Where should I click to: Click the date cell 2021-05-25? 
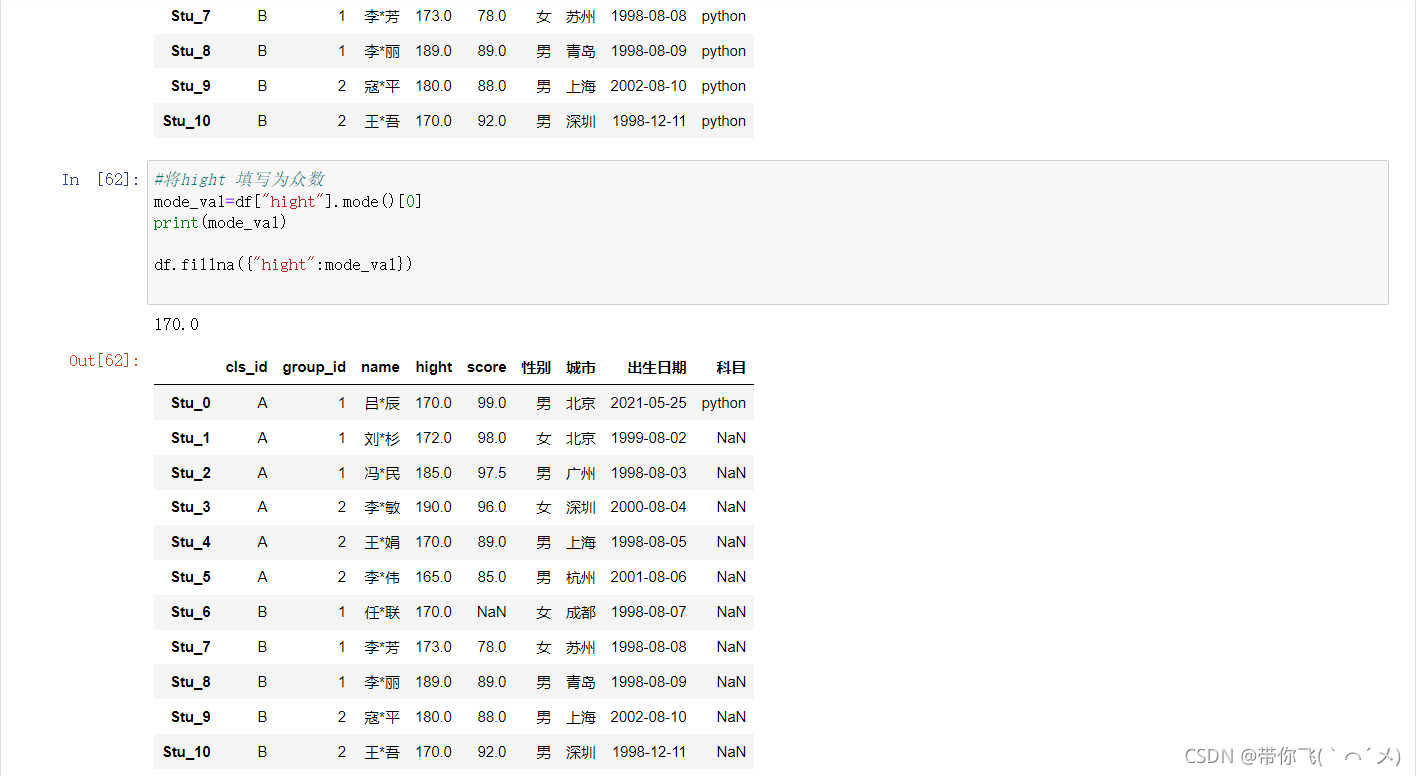pos(649,403)
